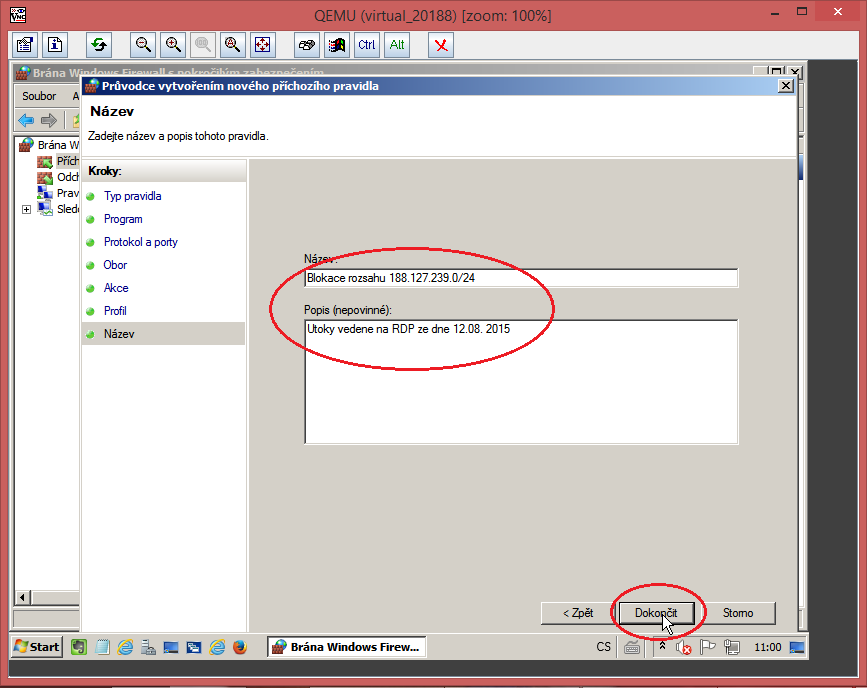Open the Soubor menu

pyautogui.click(x=39, y=96)
